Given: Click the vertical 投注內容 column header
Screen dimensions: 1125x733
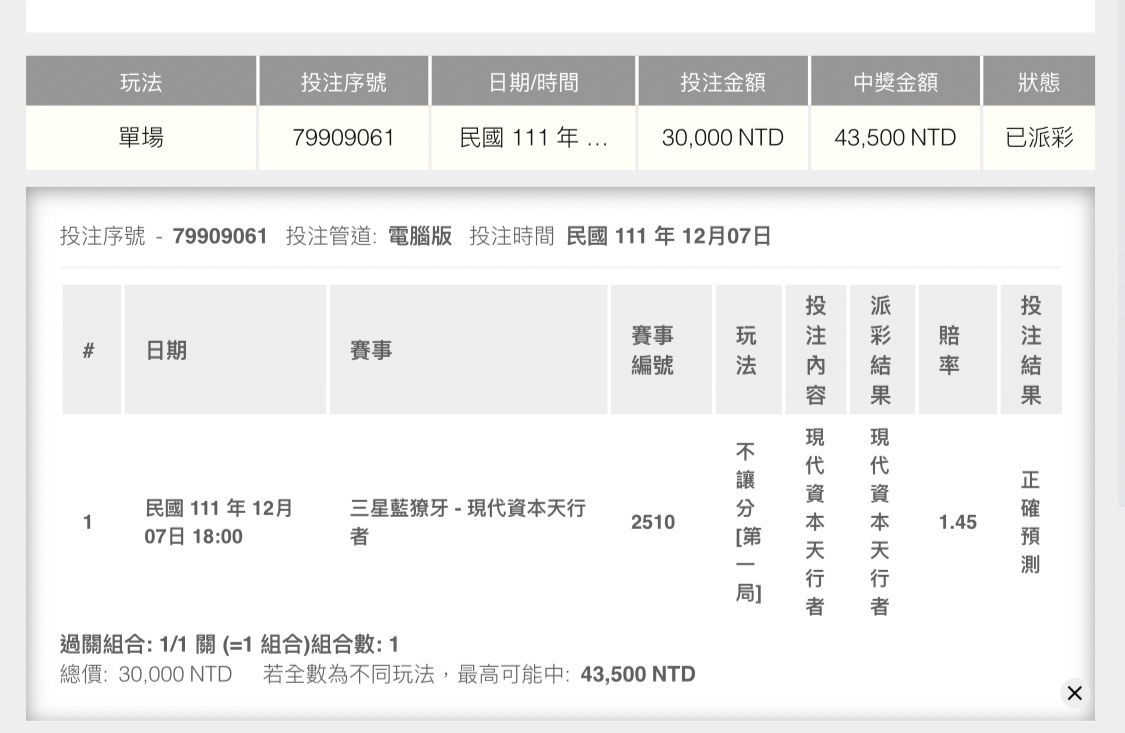Looking at the screenshot, I should (816, 349).
